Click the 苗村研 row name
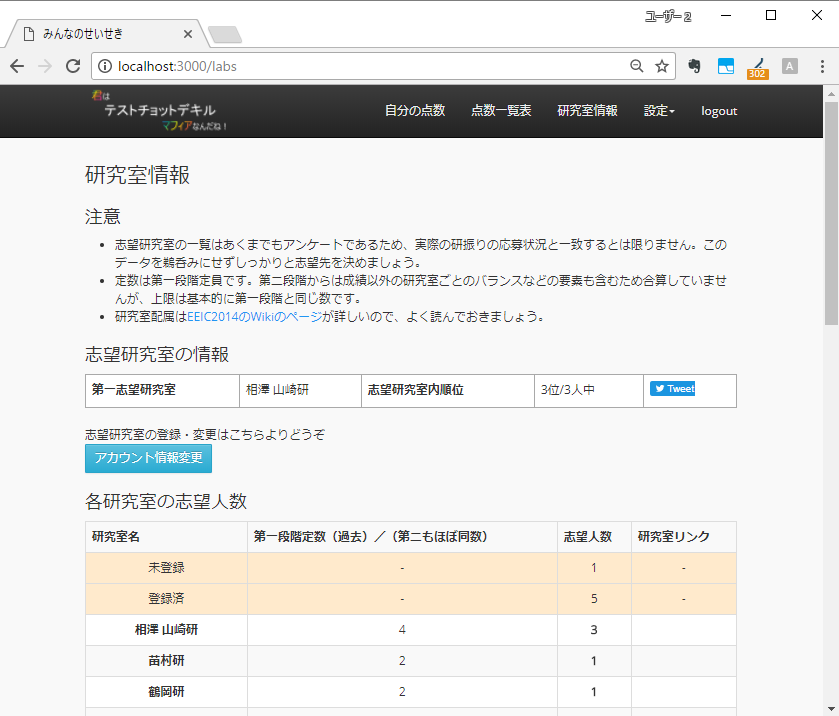This screenshot has width=839, height=716. [x=166, y=661]
